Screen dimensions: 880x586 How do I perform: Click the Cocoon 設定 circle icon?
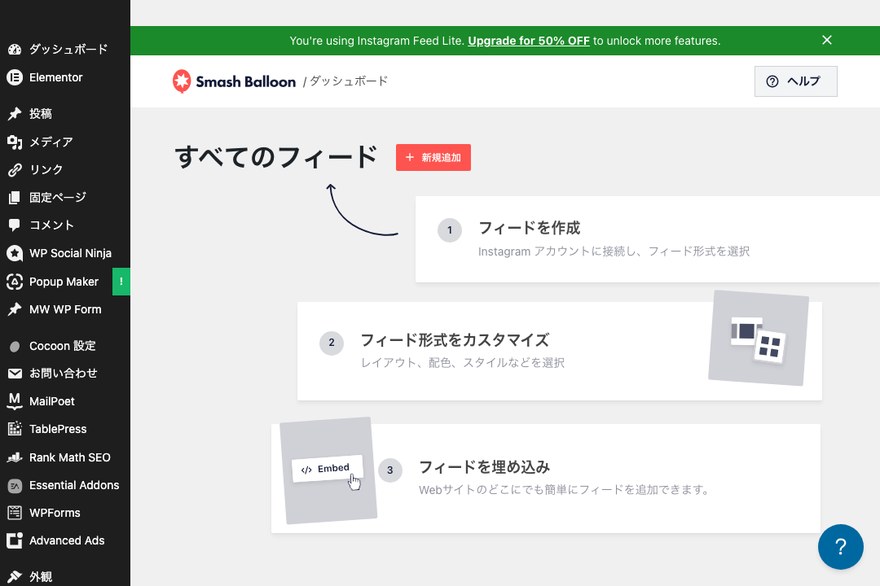tap(15, 346)
